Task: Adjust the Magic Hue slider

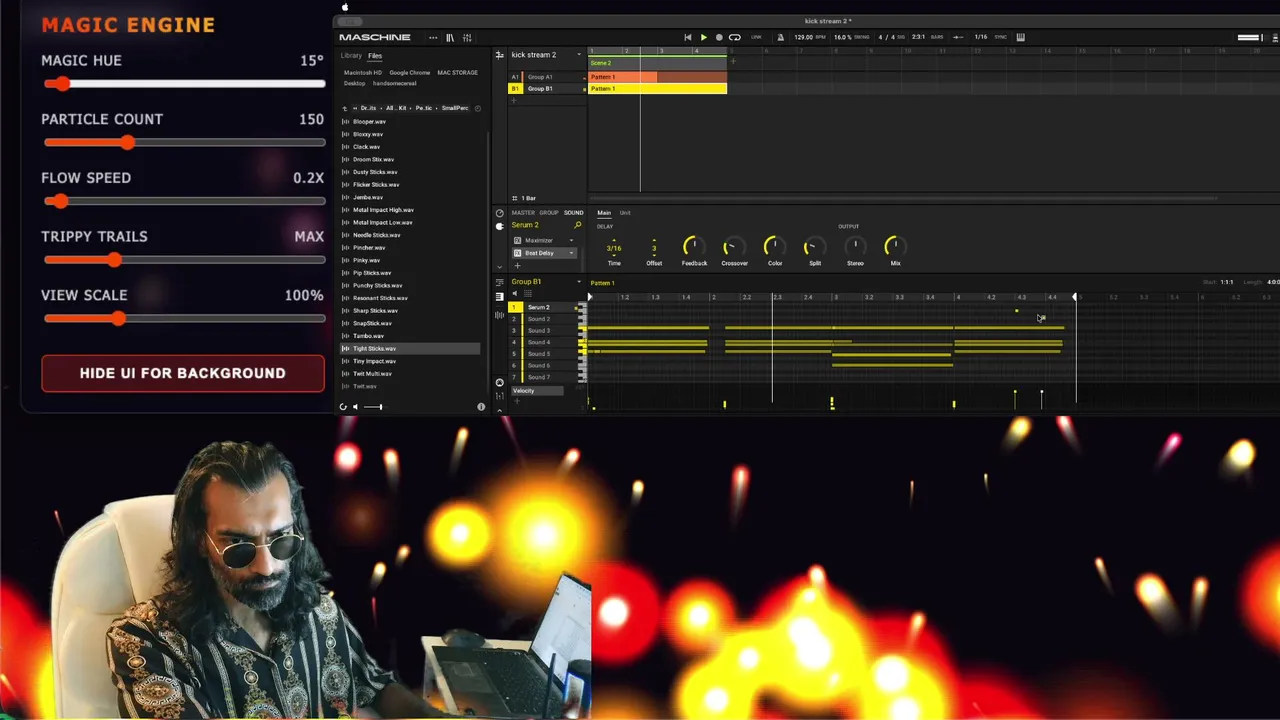Action: pos(184,84)
